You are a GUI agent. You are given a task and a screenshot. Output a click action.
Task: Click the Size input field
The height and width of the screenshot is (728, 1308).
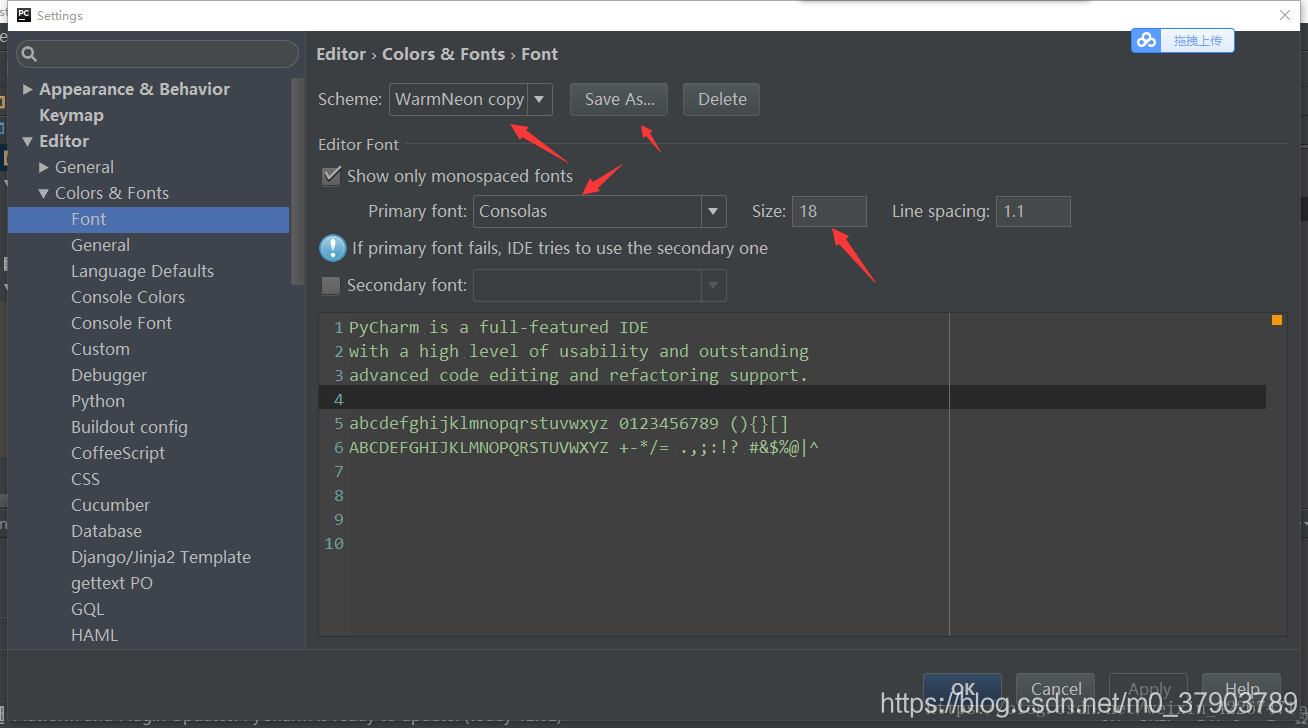tap(830, 211)
